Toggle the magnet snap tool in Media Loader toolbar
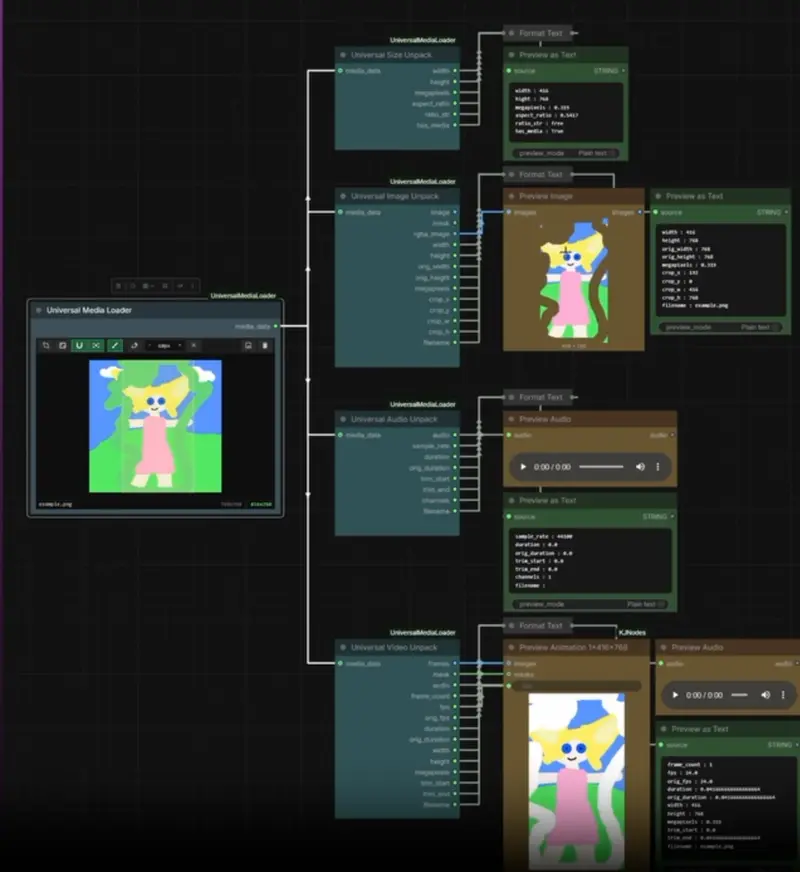Screen dimensions: 800x872 pyautogui.click(x=79, y=345)
